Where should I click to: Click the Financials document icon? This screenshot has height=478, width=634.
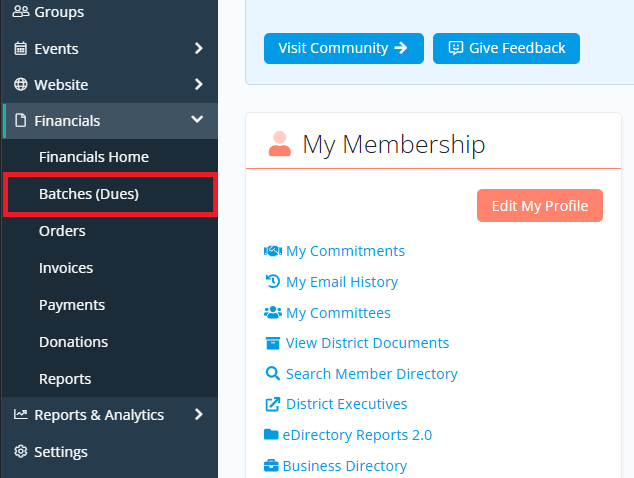21,120
